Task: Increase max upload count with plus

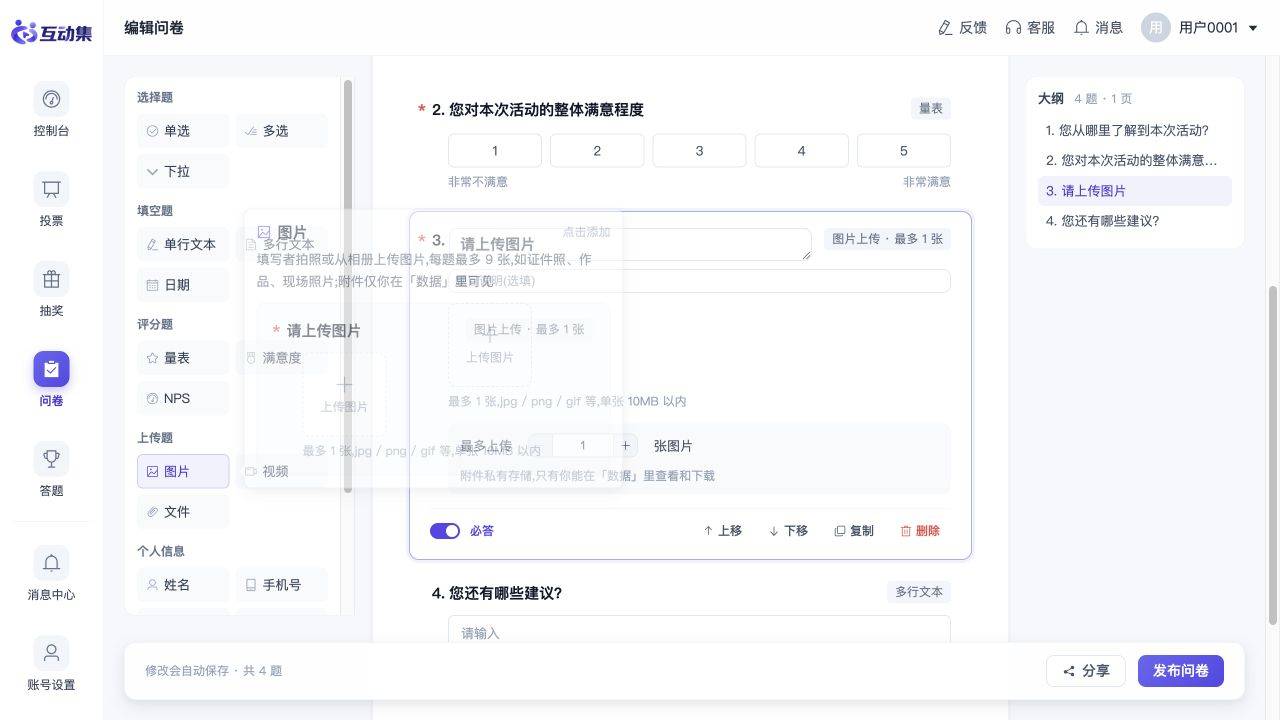Action: click(x=626, y=446)
